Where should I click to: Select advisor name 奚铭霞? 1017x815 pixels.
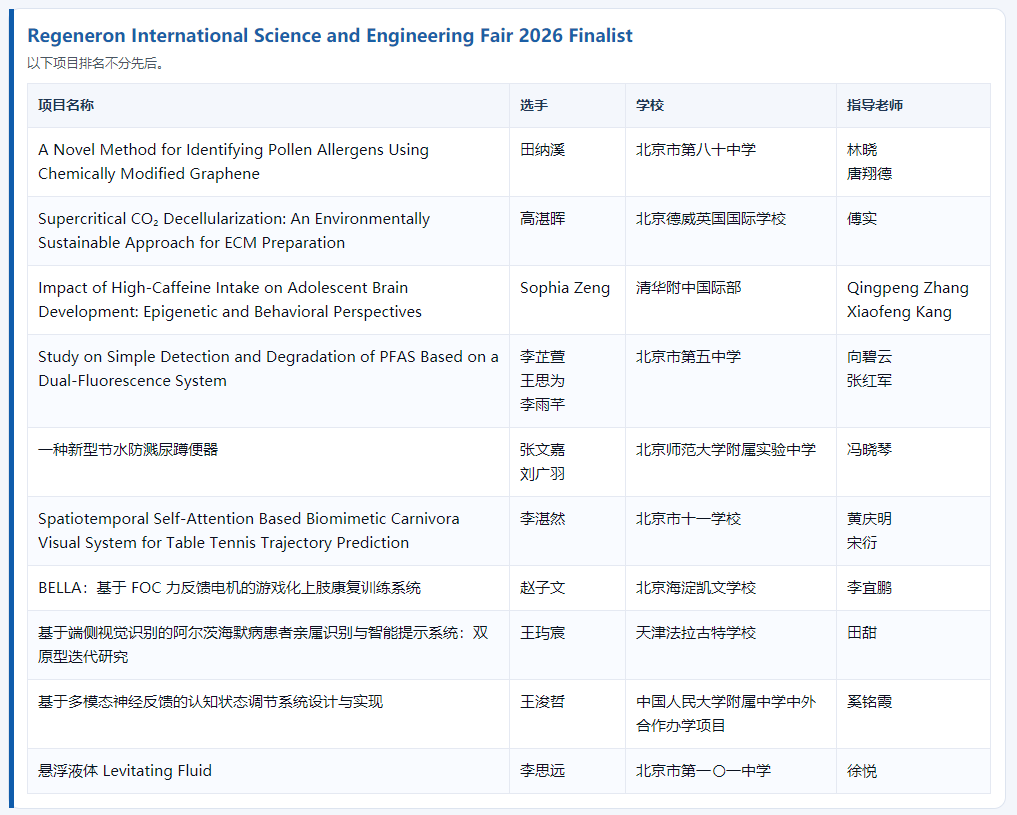click(x=869, y=702)
